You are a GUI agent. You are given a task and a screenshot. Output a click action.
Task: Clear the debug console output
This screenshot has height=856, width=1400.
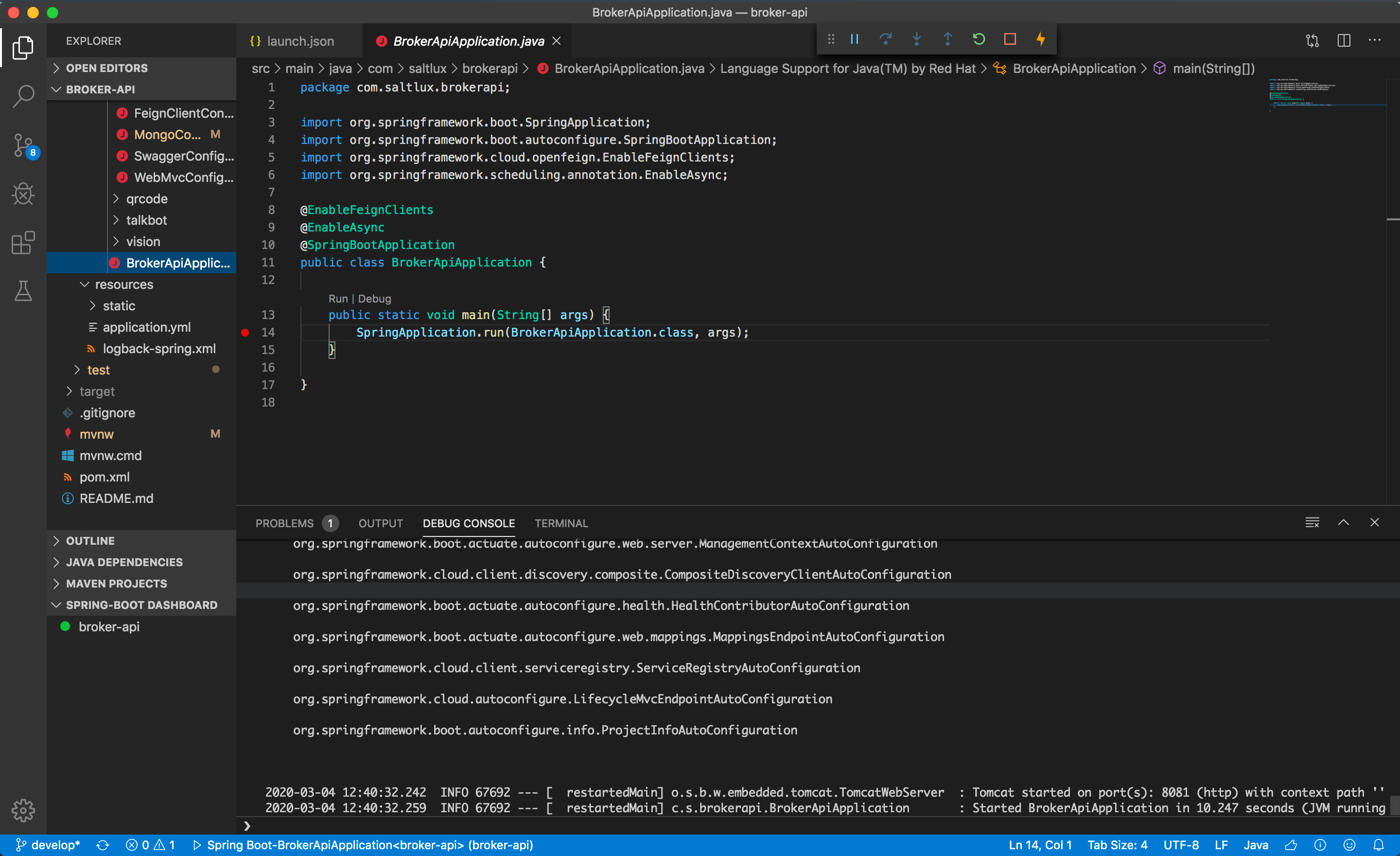1312,522
